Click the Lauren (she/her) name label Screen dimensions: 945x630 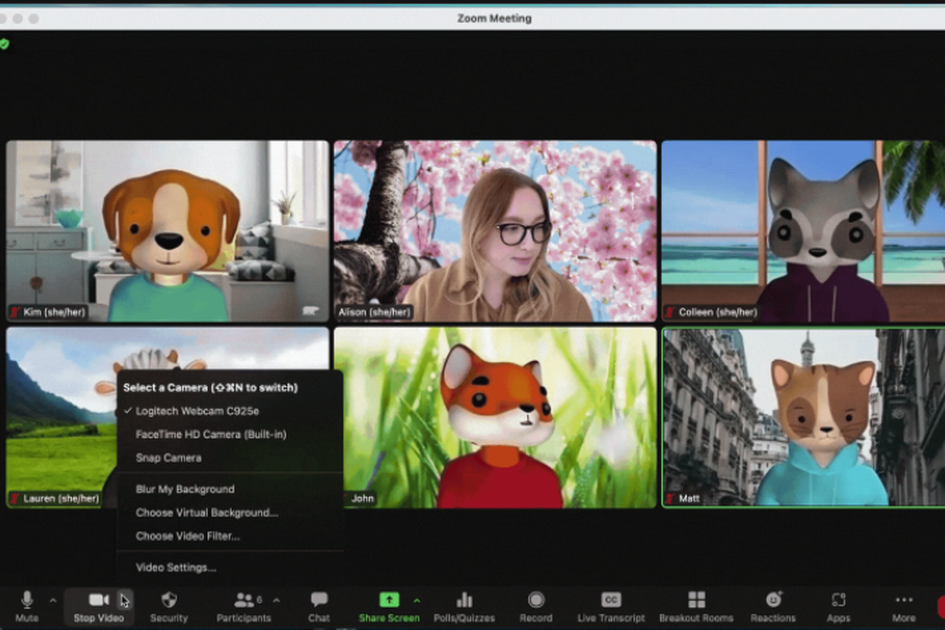click(x=61, y=499)
